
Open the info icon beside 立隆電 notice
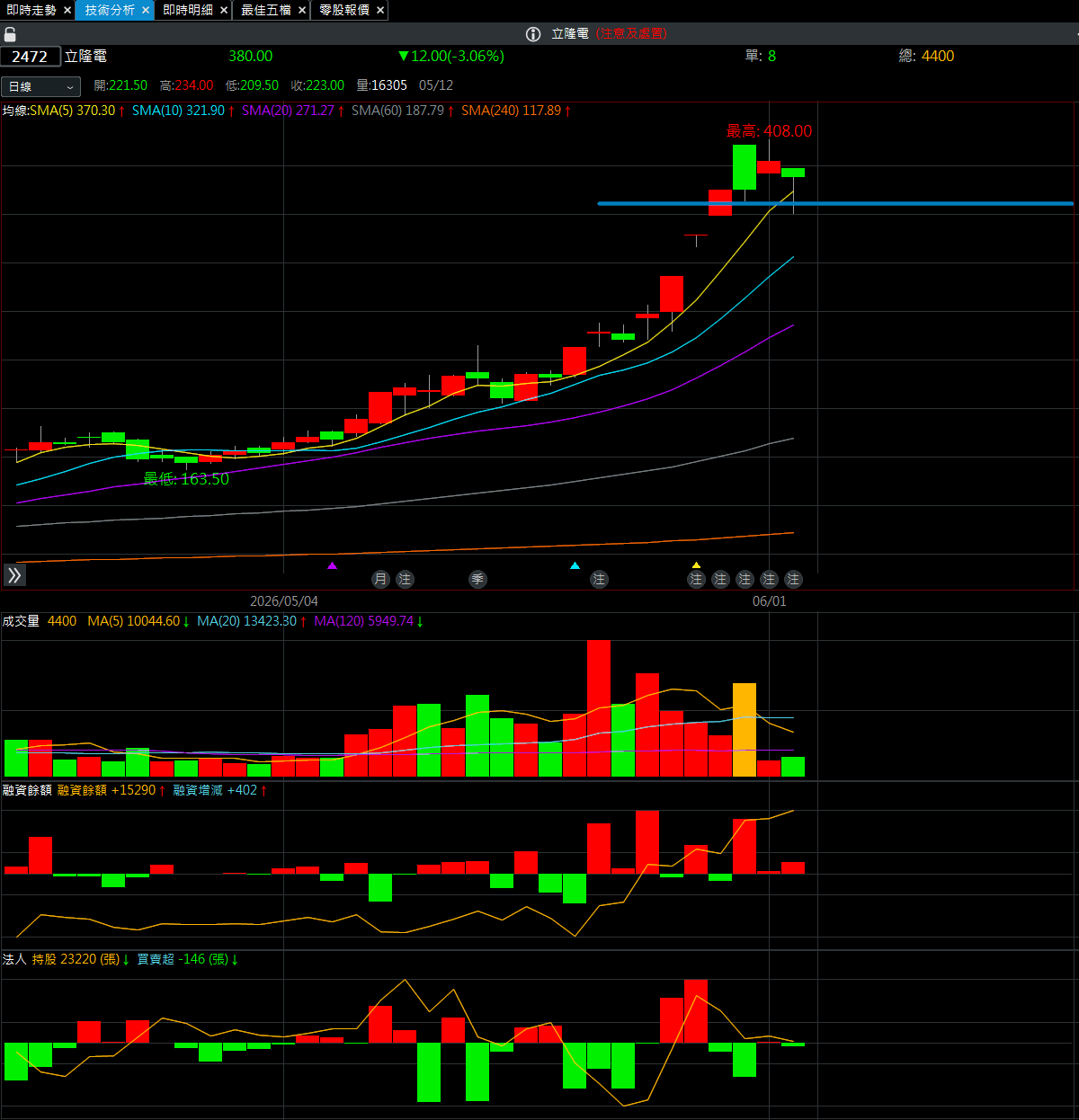[533, 34]
